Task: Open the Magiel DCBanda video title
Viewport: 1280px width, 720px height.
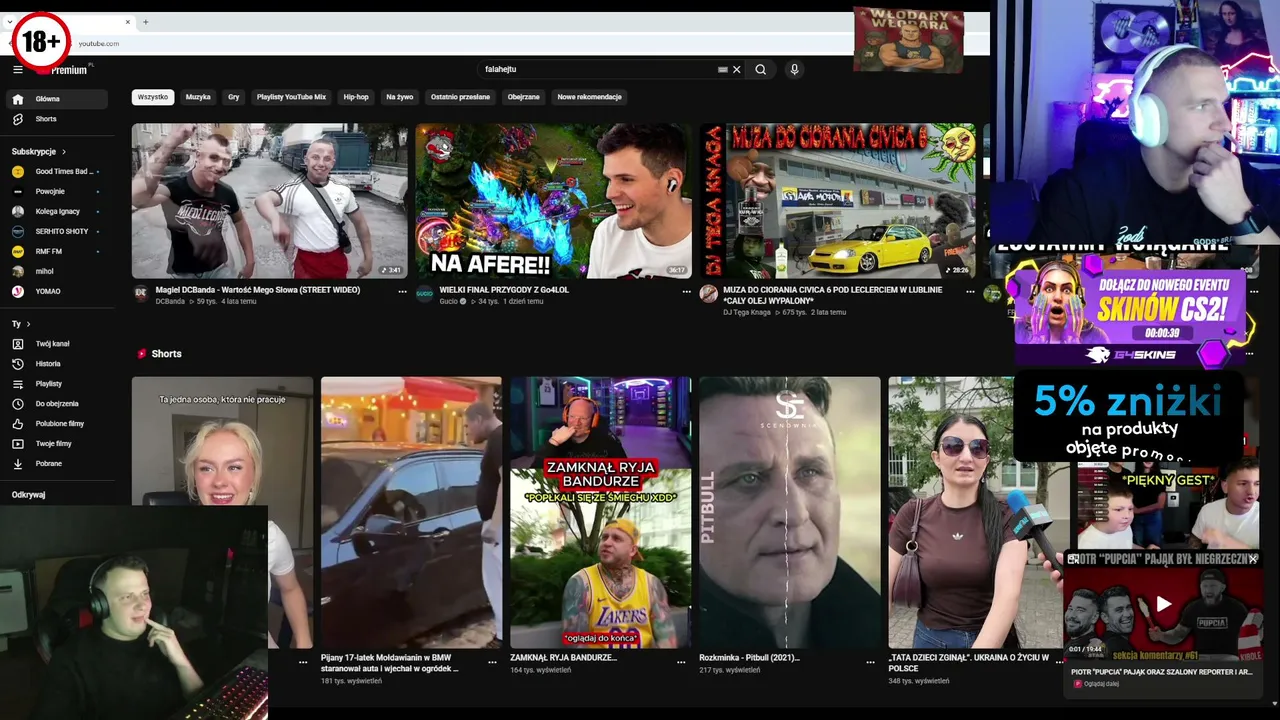Action: tap(258, 290)
